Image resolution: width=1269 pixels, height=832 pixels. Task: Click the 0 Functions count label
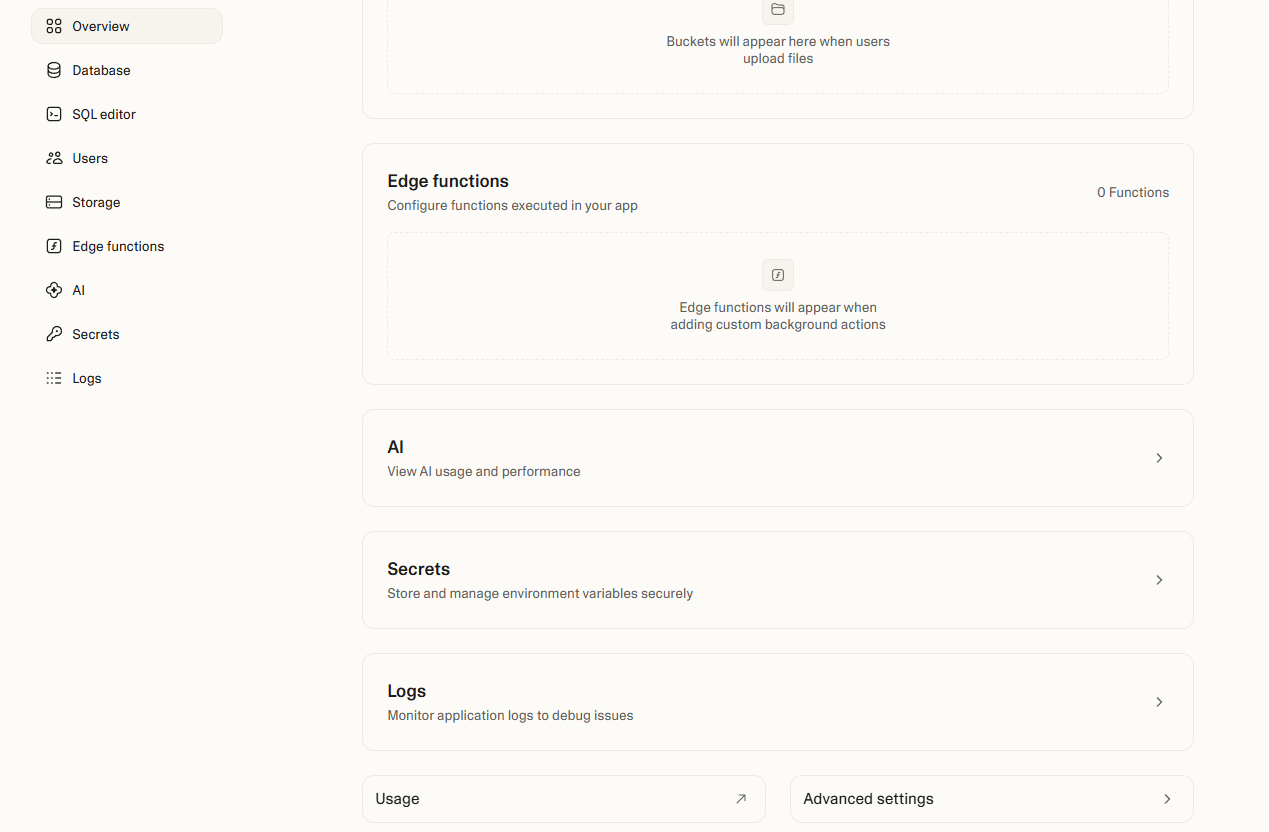pos(1132,192)
